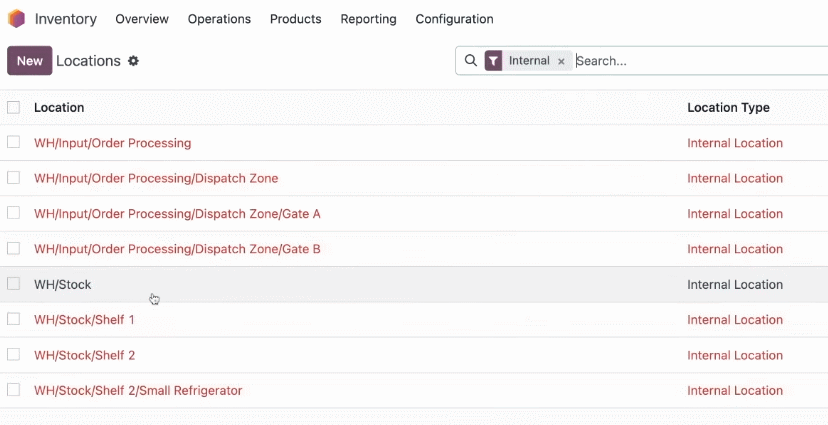This screenshot has width=828, height=425.
Task: Click the Odoo Inventory app logo icon
Action: (16, 19)
